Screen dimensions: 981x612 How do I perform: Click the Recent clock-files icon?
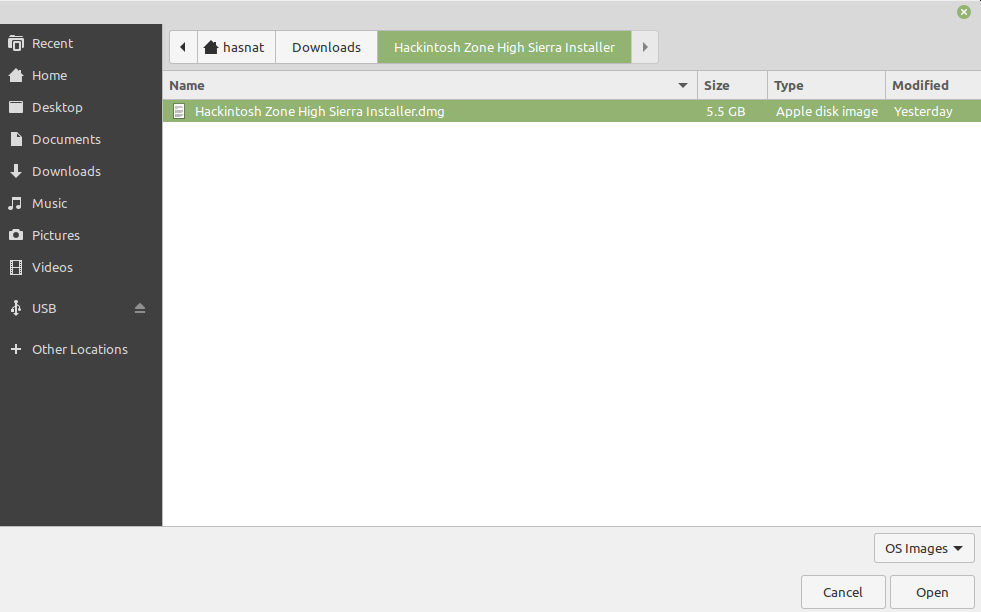(x=16, y=43)
